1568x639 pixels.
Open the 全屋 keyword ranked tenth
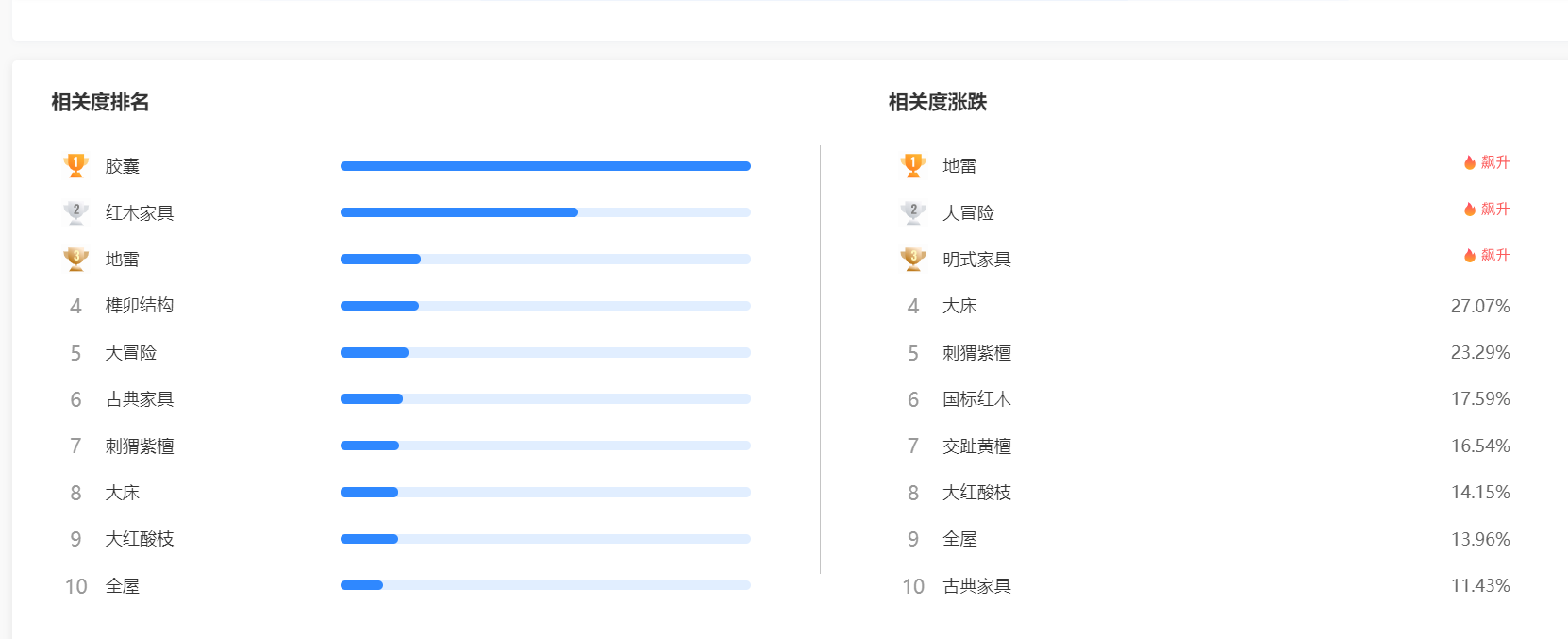click(123, 586)
